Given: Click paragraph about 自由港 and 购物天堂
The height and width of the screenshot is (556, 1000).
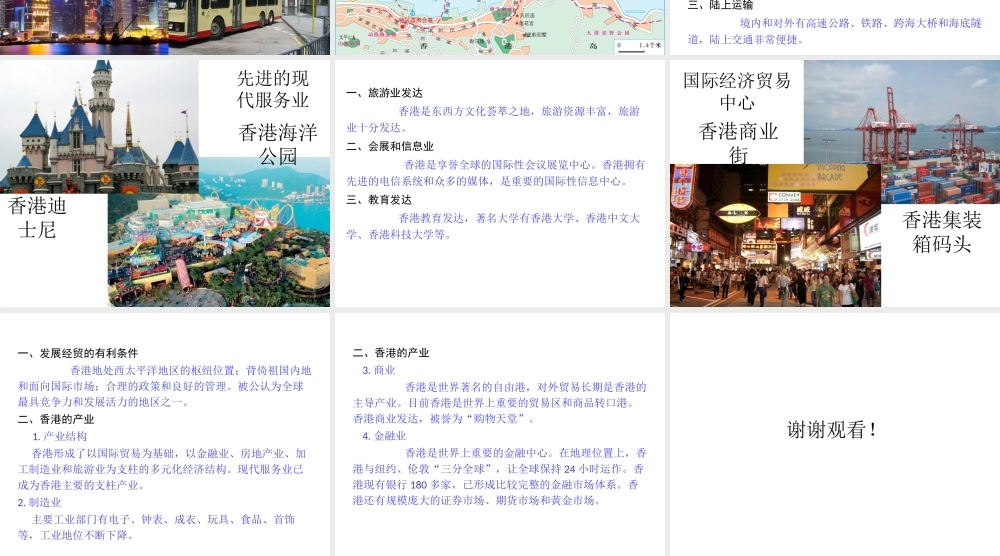Looking at the screenshot, I should 499,403.
